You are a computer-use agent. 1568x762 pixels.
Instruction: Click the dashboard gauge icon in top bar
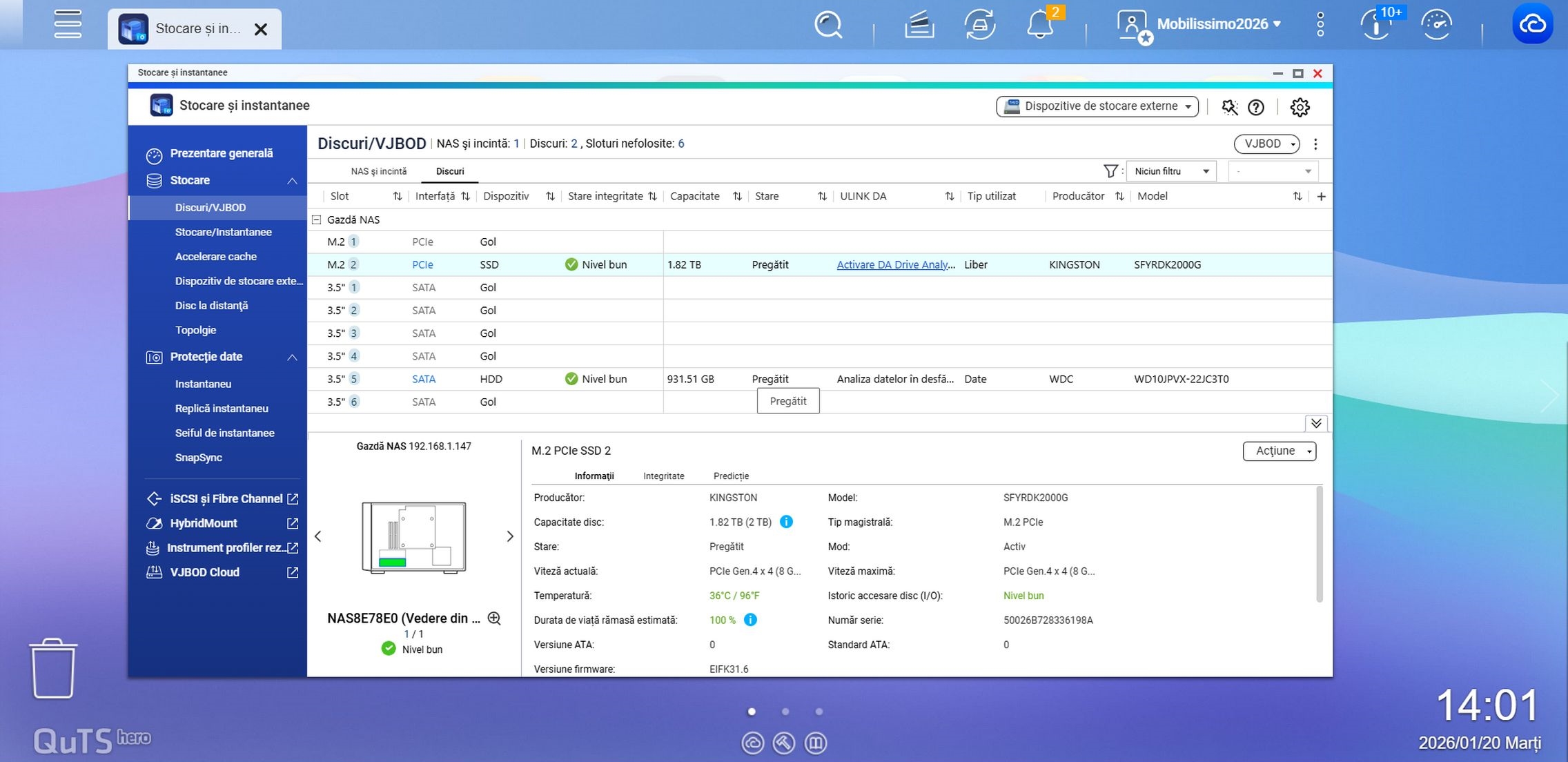pyautogui.click(x=1437, y=25)
